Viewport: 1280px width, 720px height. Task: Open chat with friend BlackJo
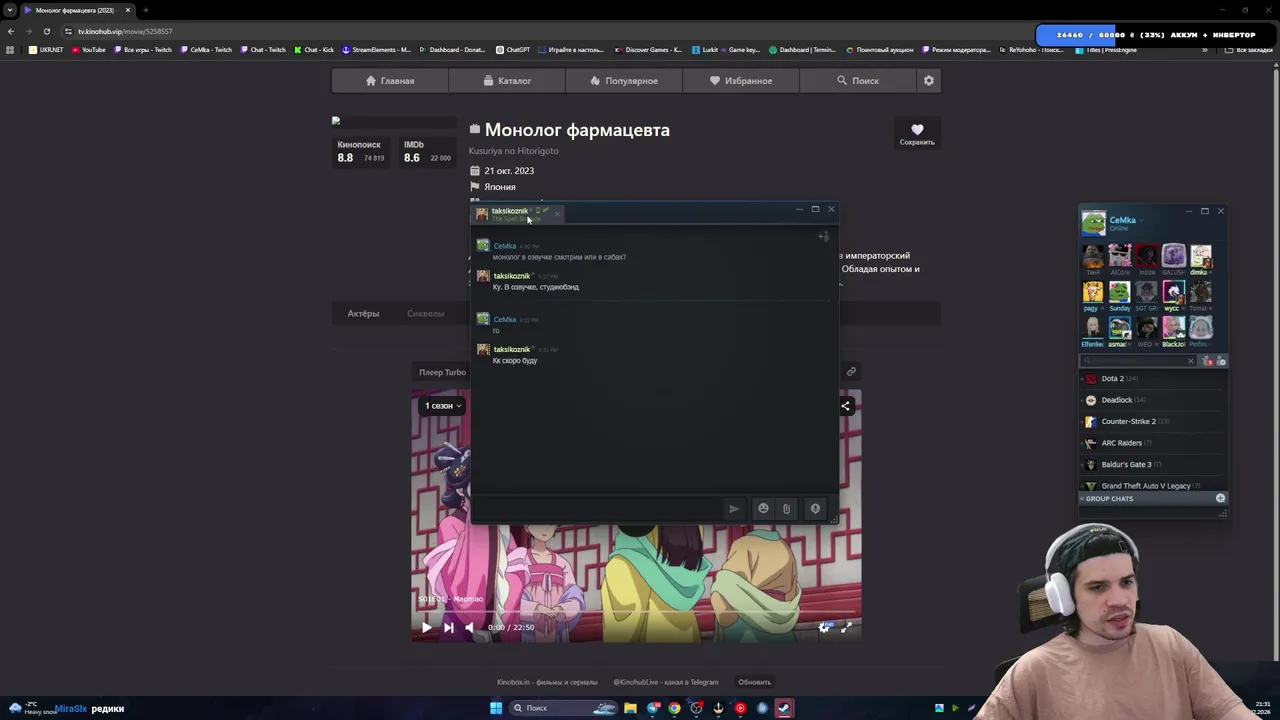(1173, 331)
